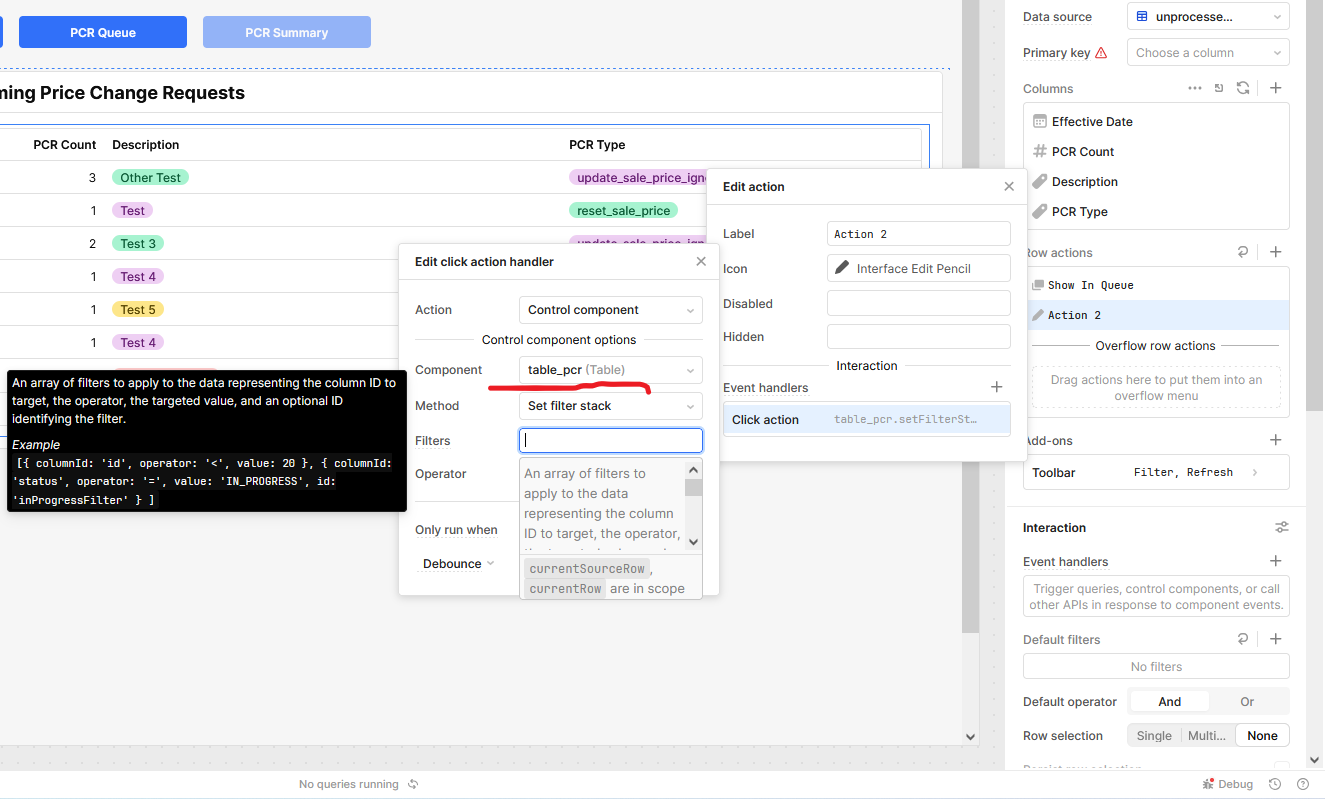Click the refresh icon in the Columns header
The image size is (1325, 799).
tap(1243, 88)
